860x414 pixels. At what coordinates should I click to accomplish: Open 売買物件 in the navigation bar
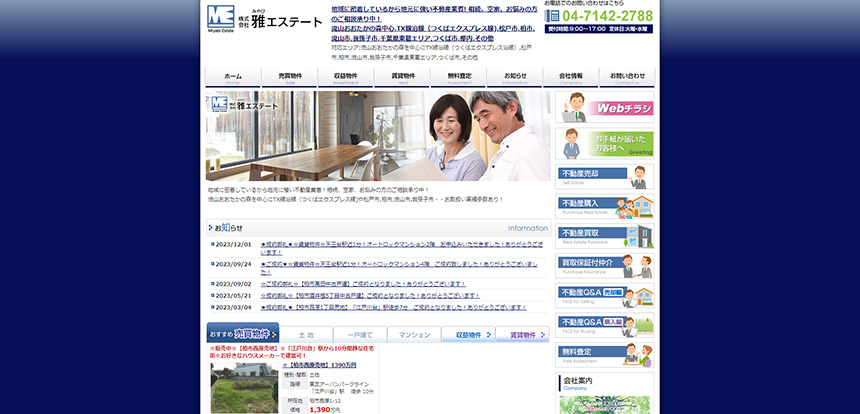click(x=289, y=77)
